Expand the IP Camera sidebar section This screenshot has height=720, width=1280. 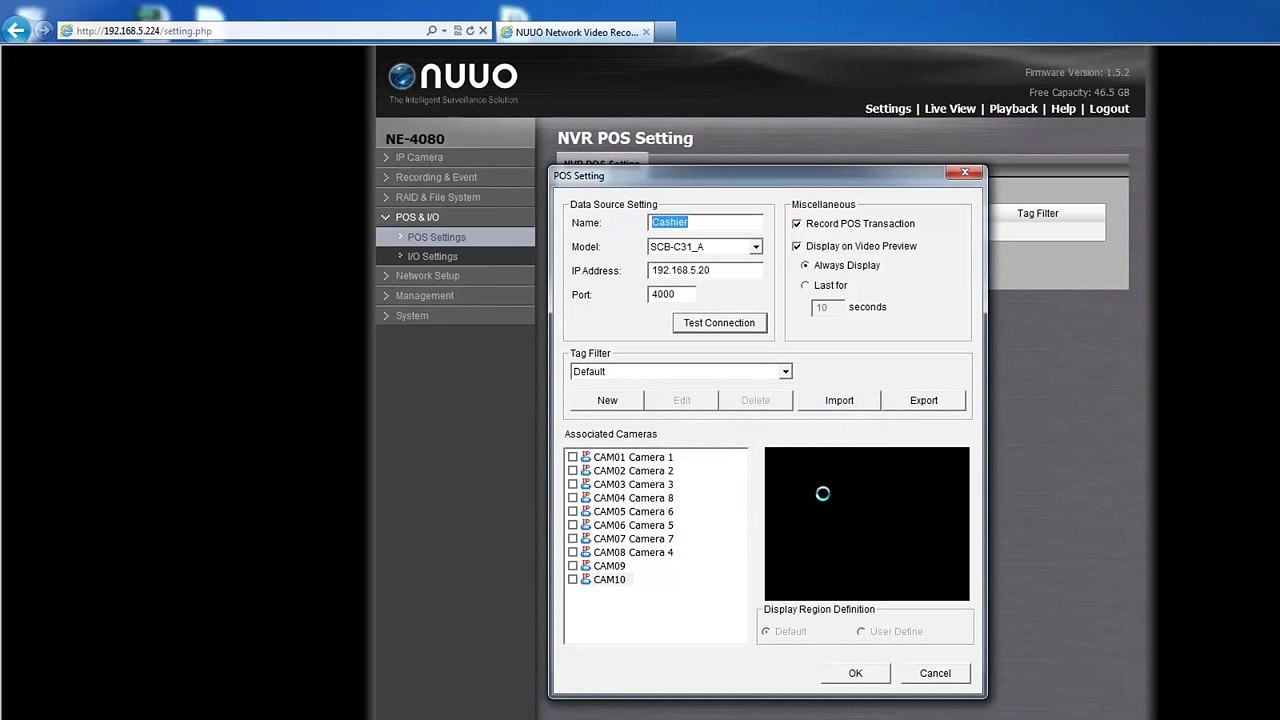(455, 157)
